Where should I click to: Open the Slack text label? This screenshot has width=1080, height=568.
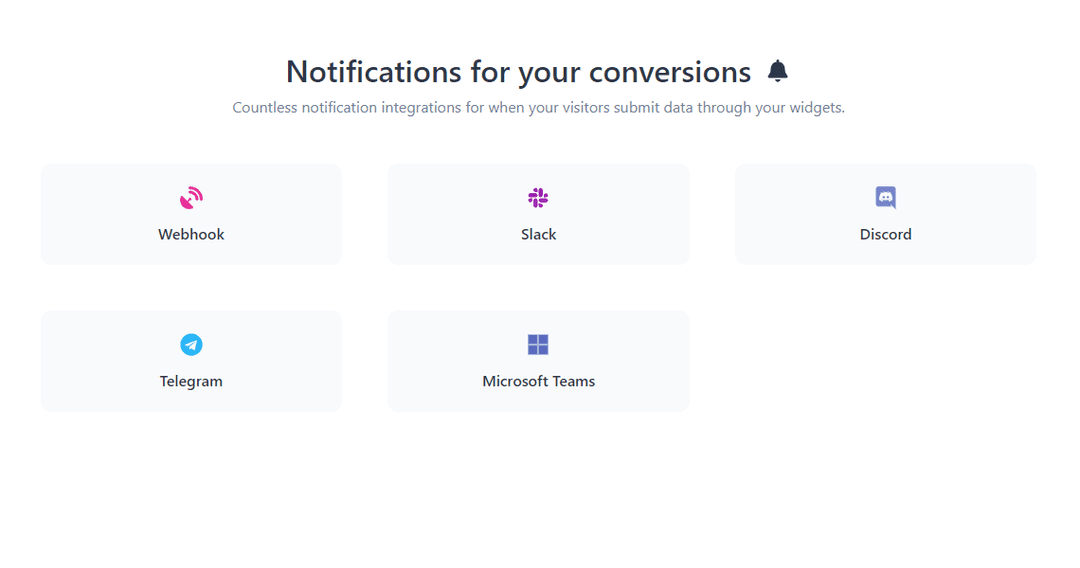pos(539,234)
